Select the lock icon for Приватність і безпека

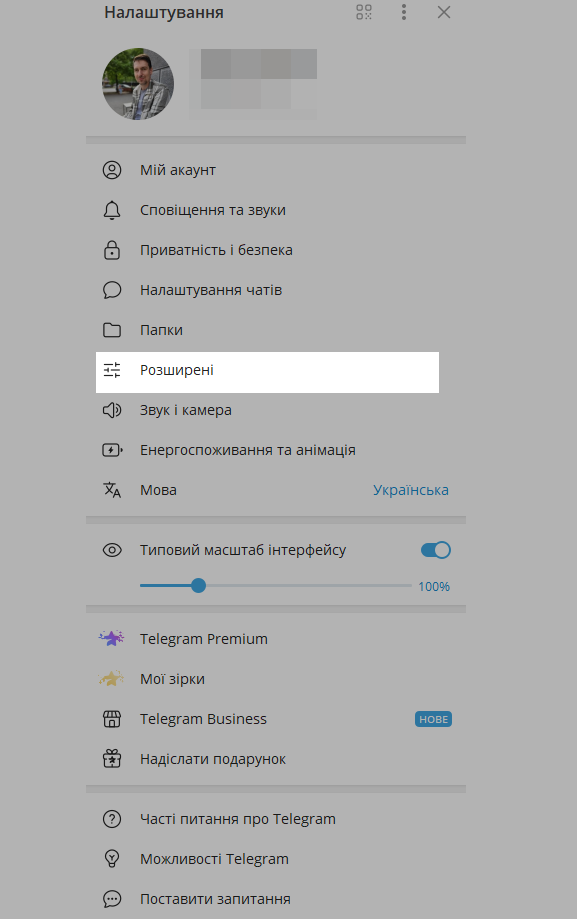coord(112,250)
